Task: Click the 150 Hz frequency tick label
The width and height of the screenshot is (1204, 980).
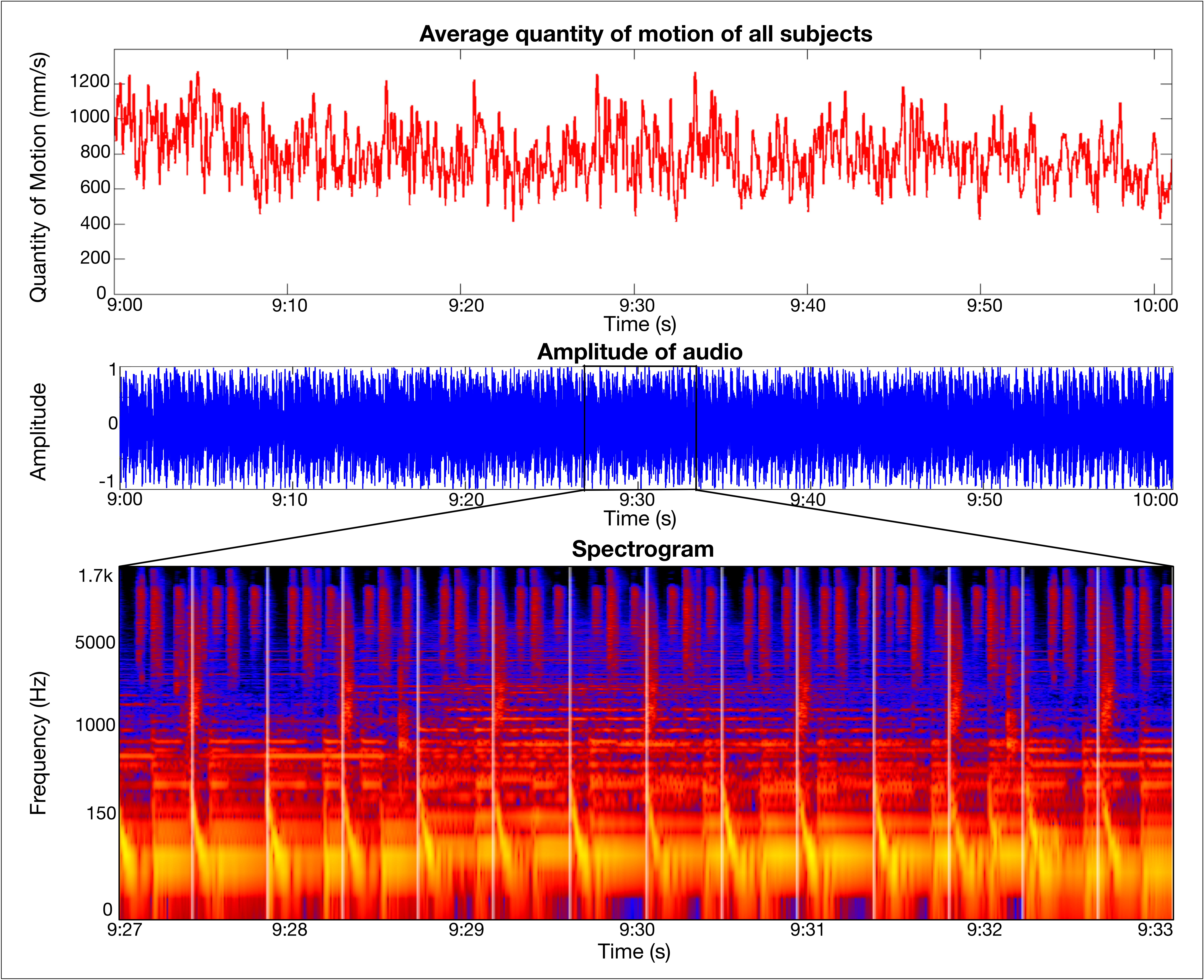Action: click(x=101, y=813)
